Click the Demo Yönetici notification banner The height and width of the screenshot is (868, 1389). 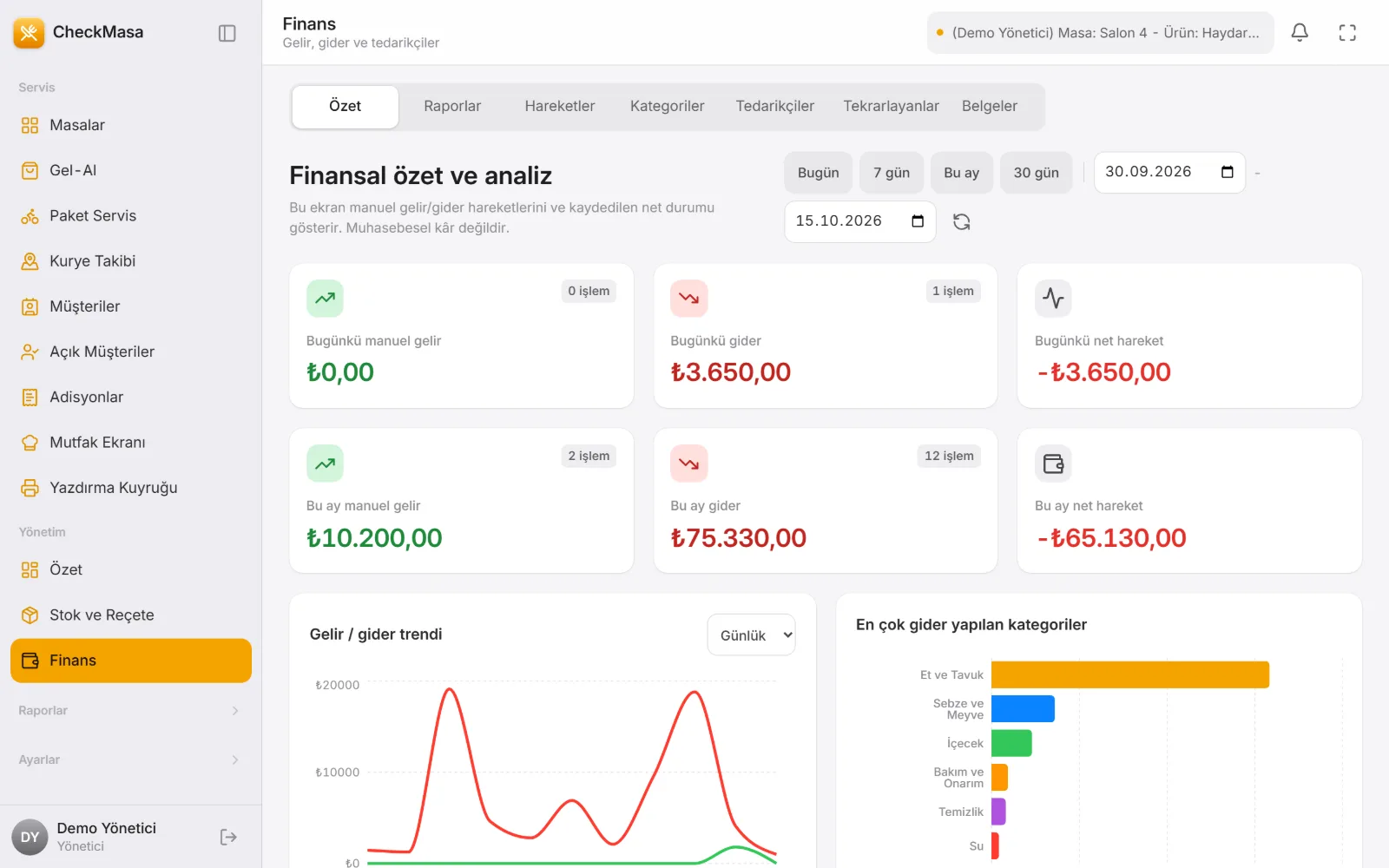coord(1100,33)
